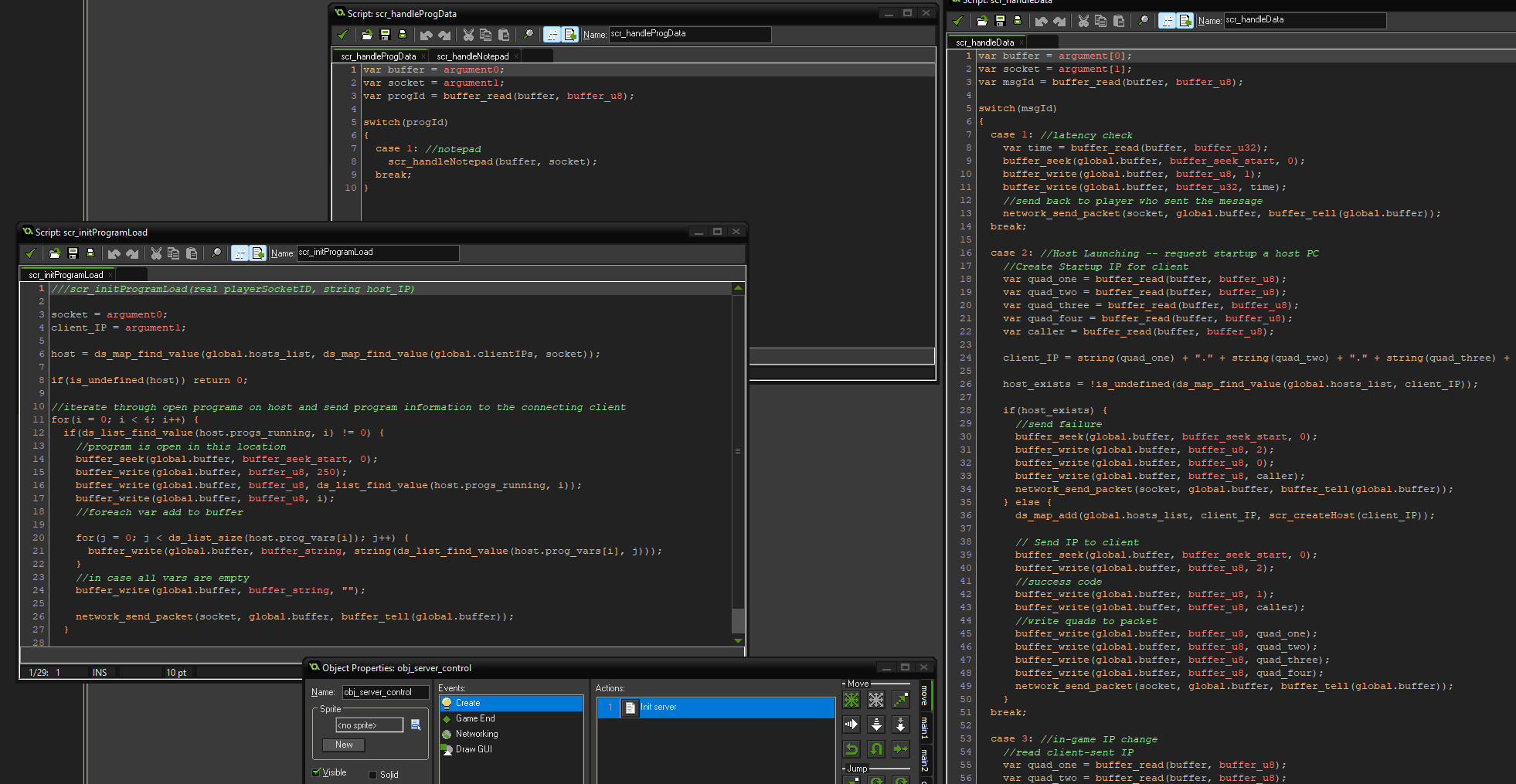
Task: Click the green checkmark in the scr_initProgramLoad toolbar
Action: (30, 253)
